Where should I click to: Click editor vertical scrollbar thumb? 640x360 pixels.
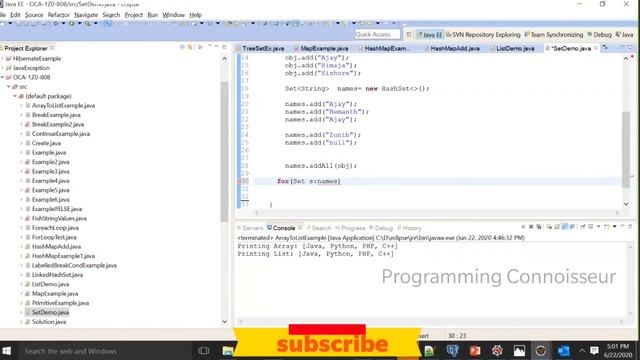tap(626, 149)
